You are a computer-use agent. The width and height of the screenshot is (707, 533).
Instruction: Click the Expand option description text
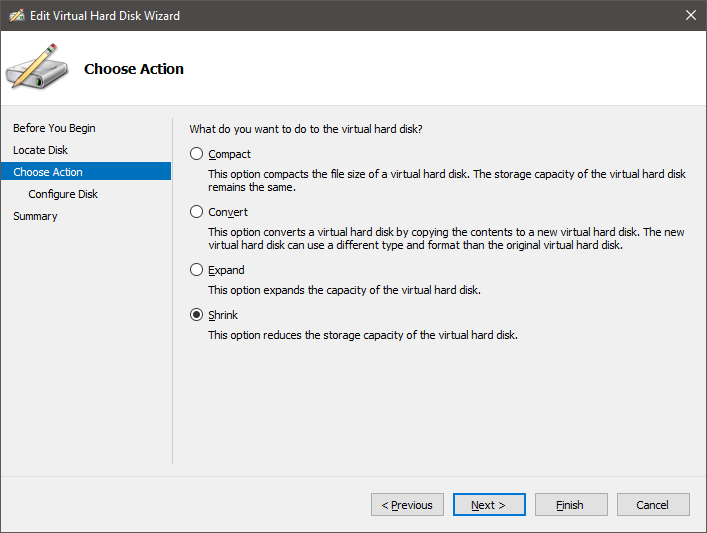(x=344, y=290)
